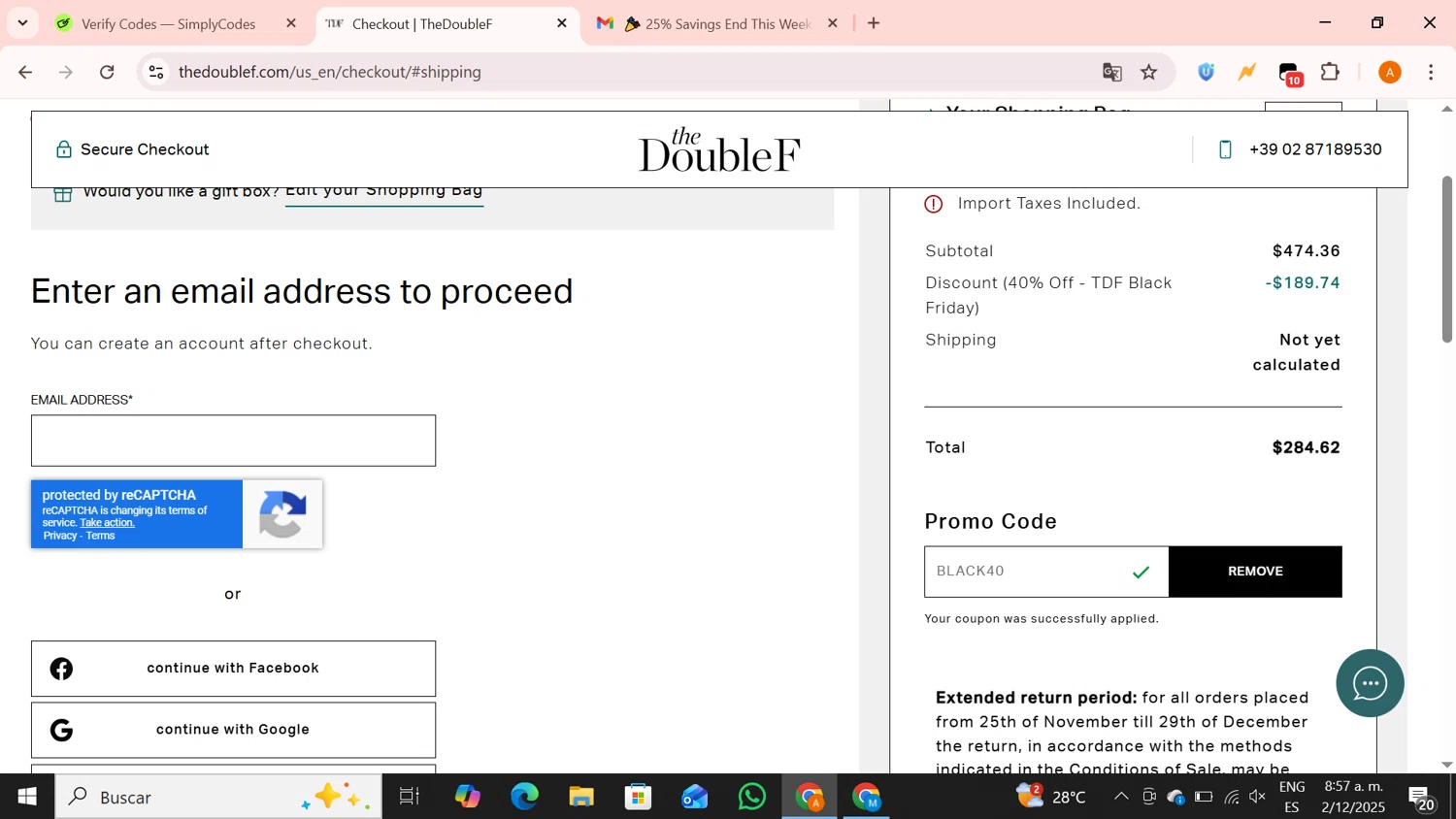Open Outlook from taskbar

tap(695, 797)
